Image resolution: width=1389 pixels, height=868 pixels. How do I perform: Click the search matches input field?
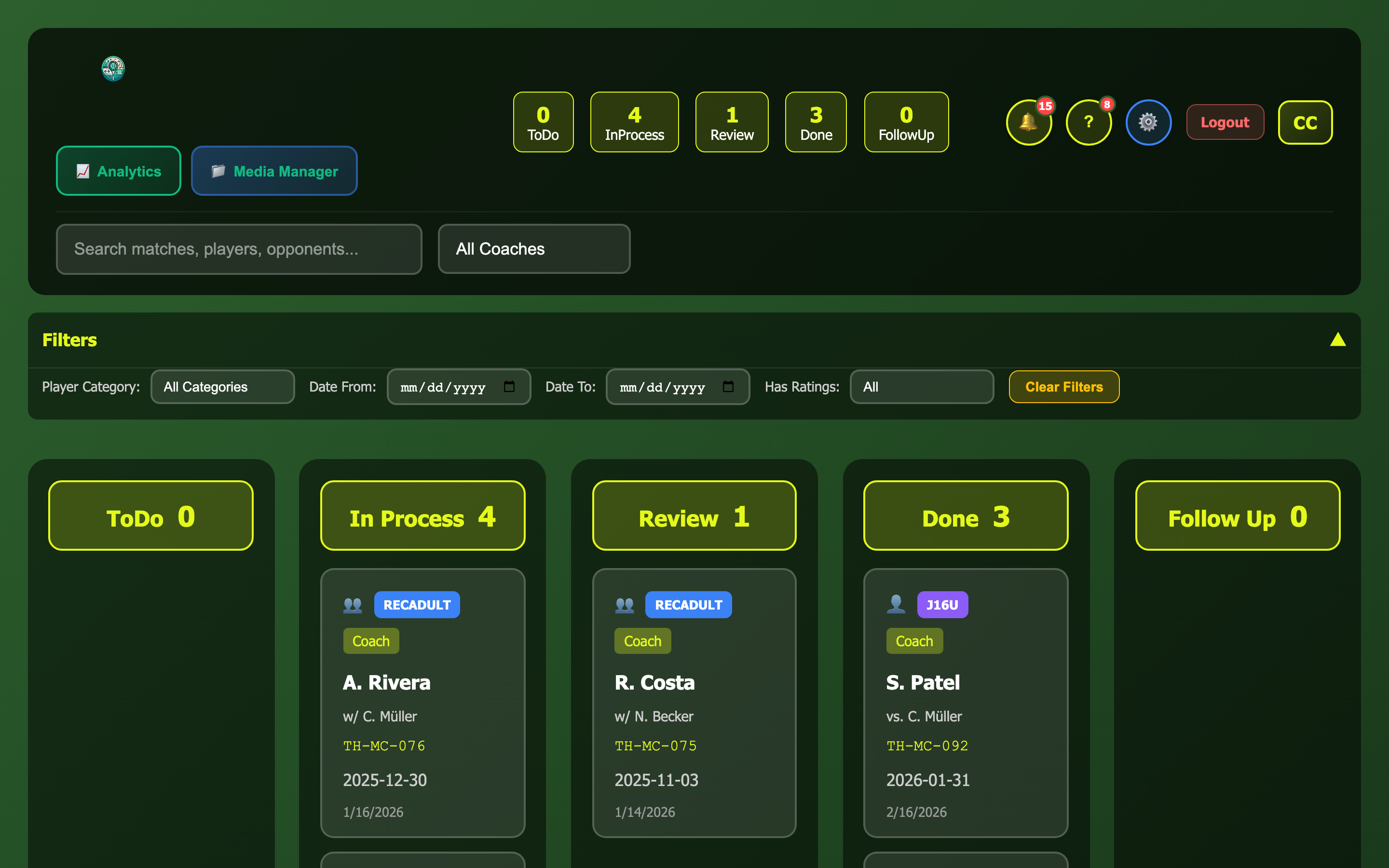click(239, 248)
